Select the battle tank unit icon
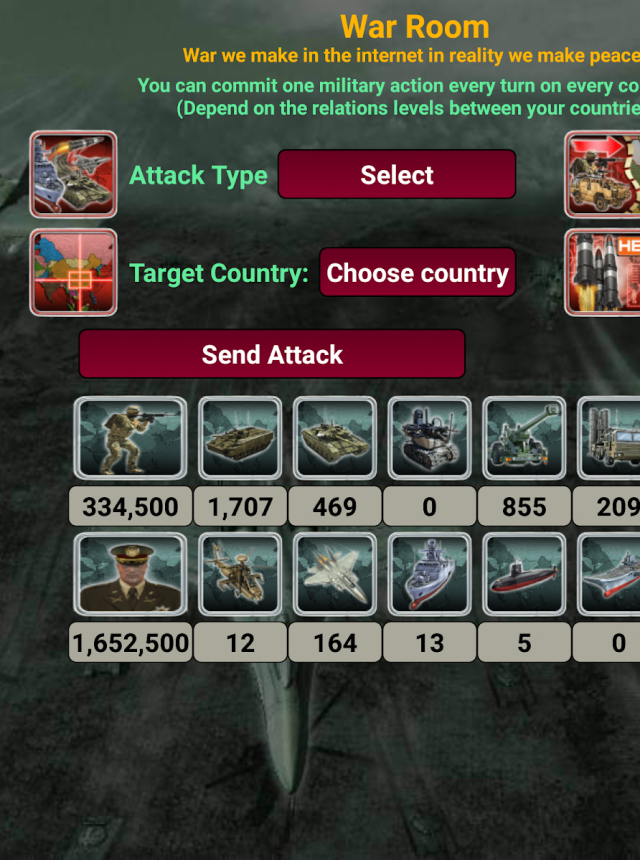The height and width of the screenshot is (860, 640). [335, 438]
